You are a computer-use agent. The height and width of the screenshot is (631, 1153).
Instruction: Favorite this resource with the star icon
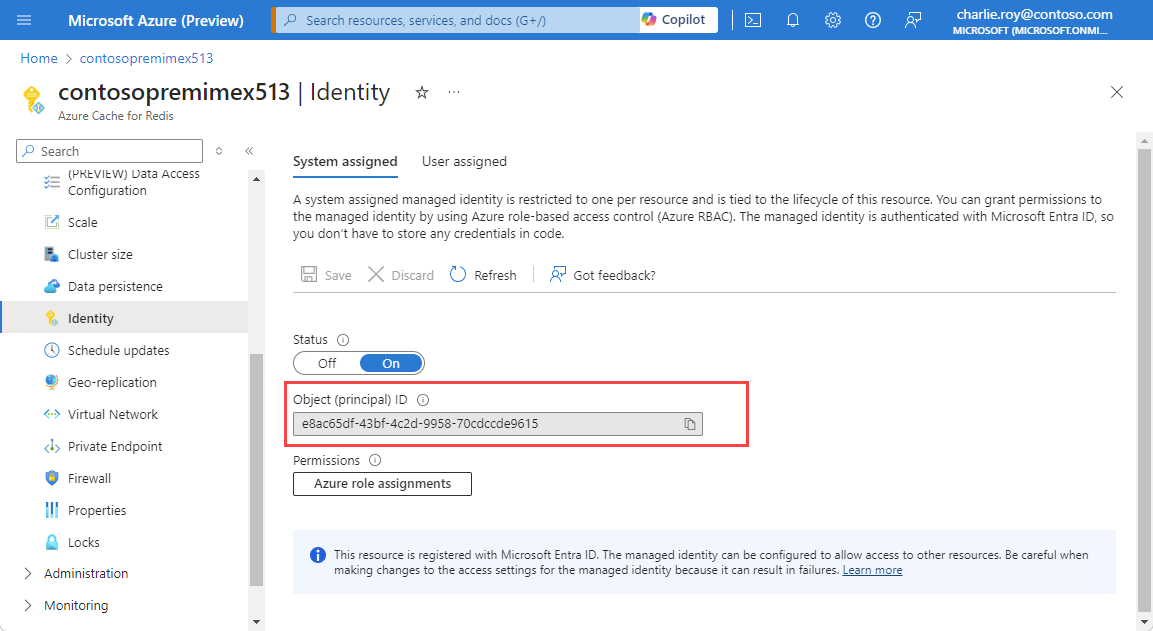tap(422, 92)
